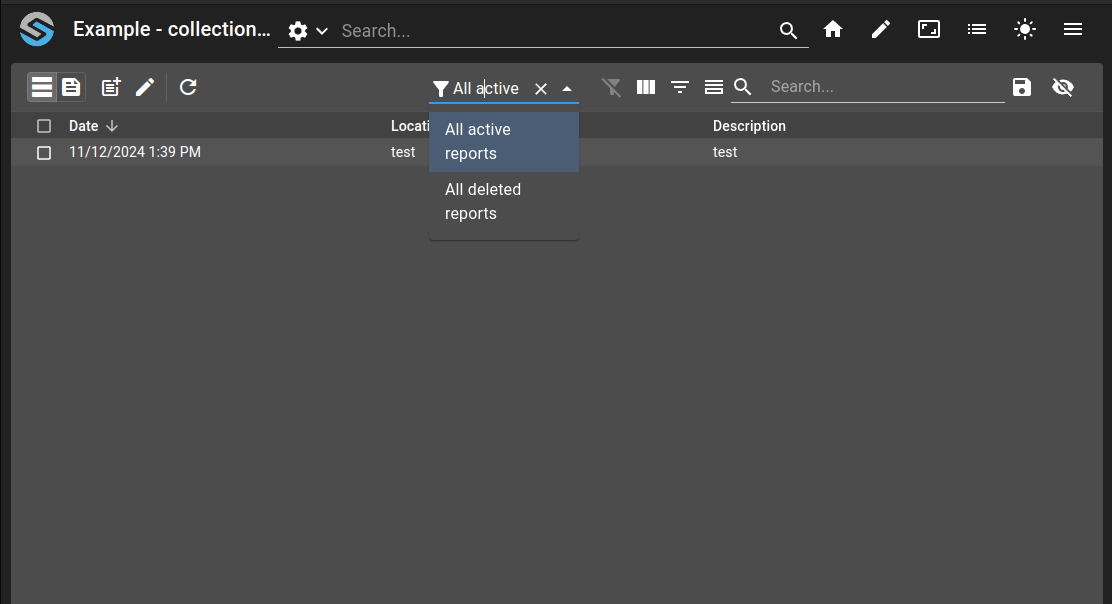1112x604 pixels.
Task: Open the hamburger main menu
Action: click(1073, 29)
